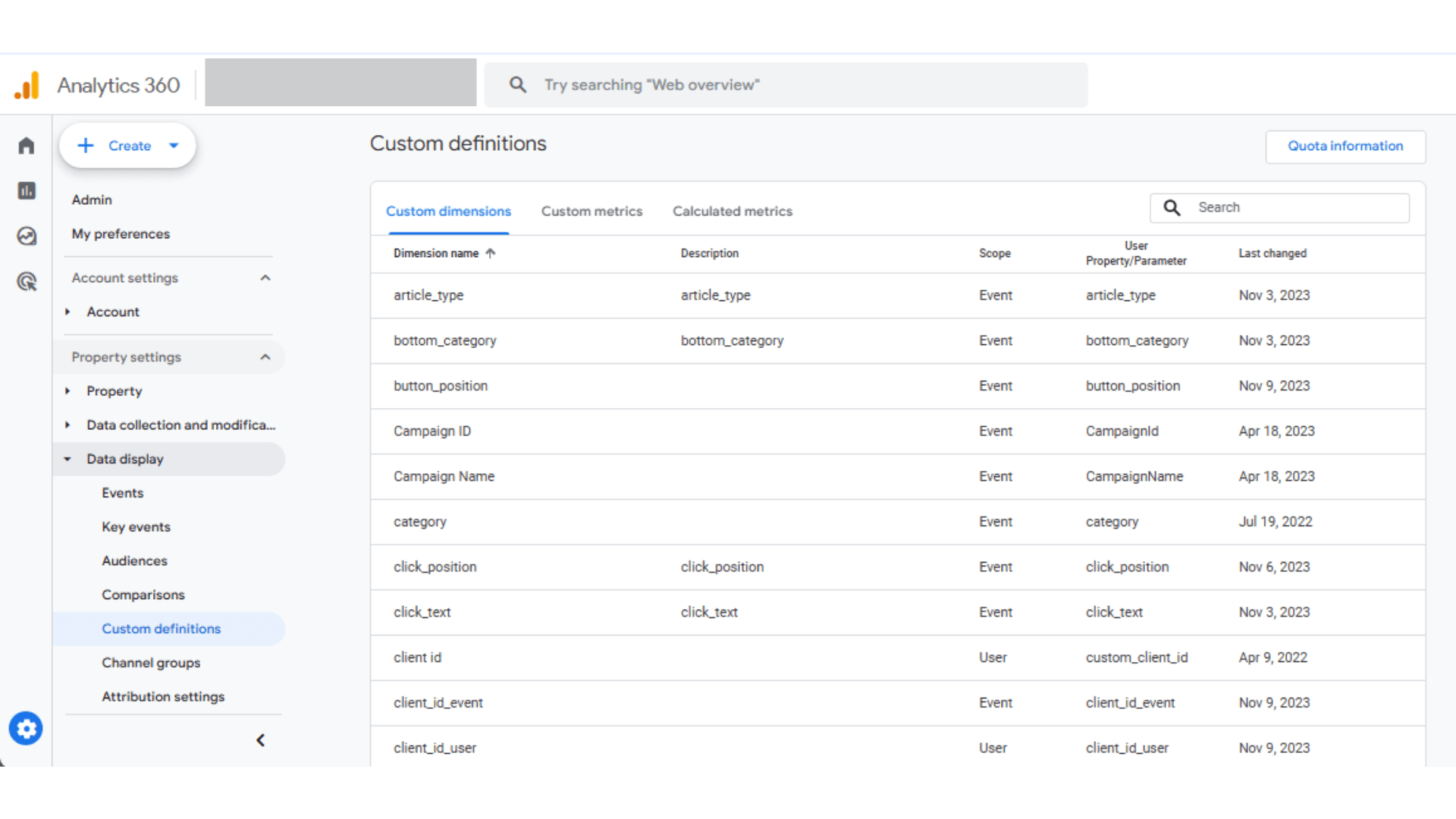Screen dimensions: 1456x819
Task: Open the article_type dimension row name
Action: point(428,296)
